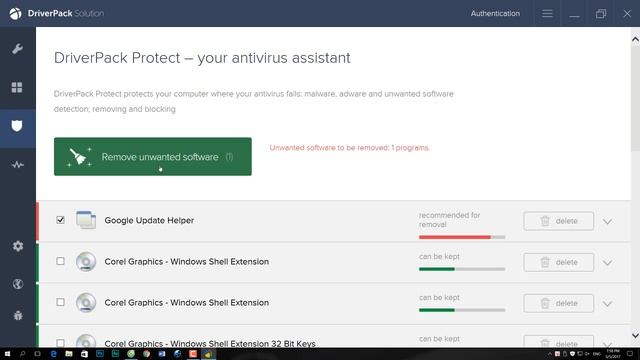Click 'Corel Graphics - Windows Shell Extension 32 Bit Keys' text
The width and height of the screenshot is (640, 360).
[210, 343]
